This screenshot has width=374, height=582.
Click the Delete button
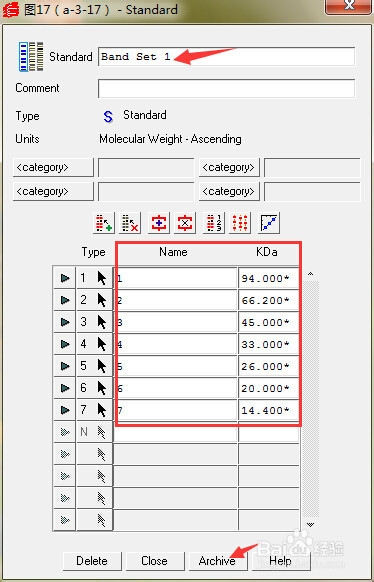(92, 560)
